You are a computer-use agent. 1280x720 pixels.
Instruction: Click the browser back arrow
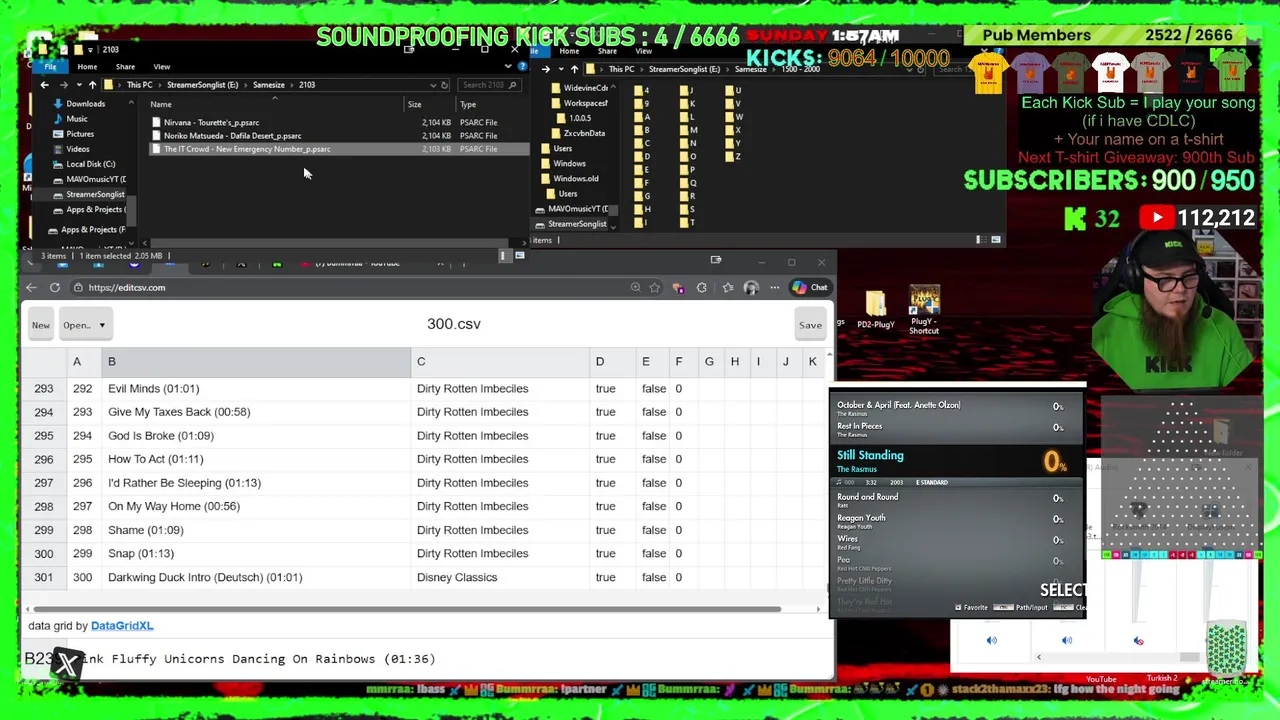click(31, 288)
